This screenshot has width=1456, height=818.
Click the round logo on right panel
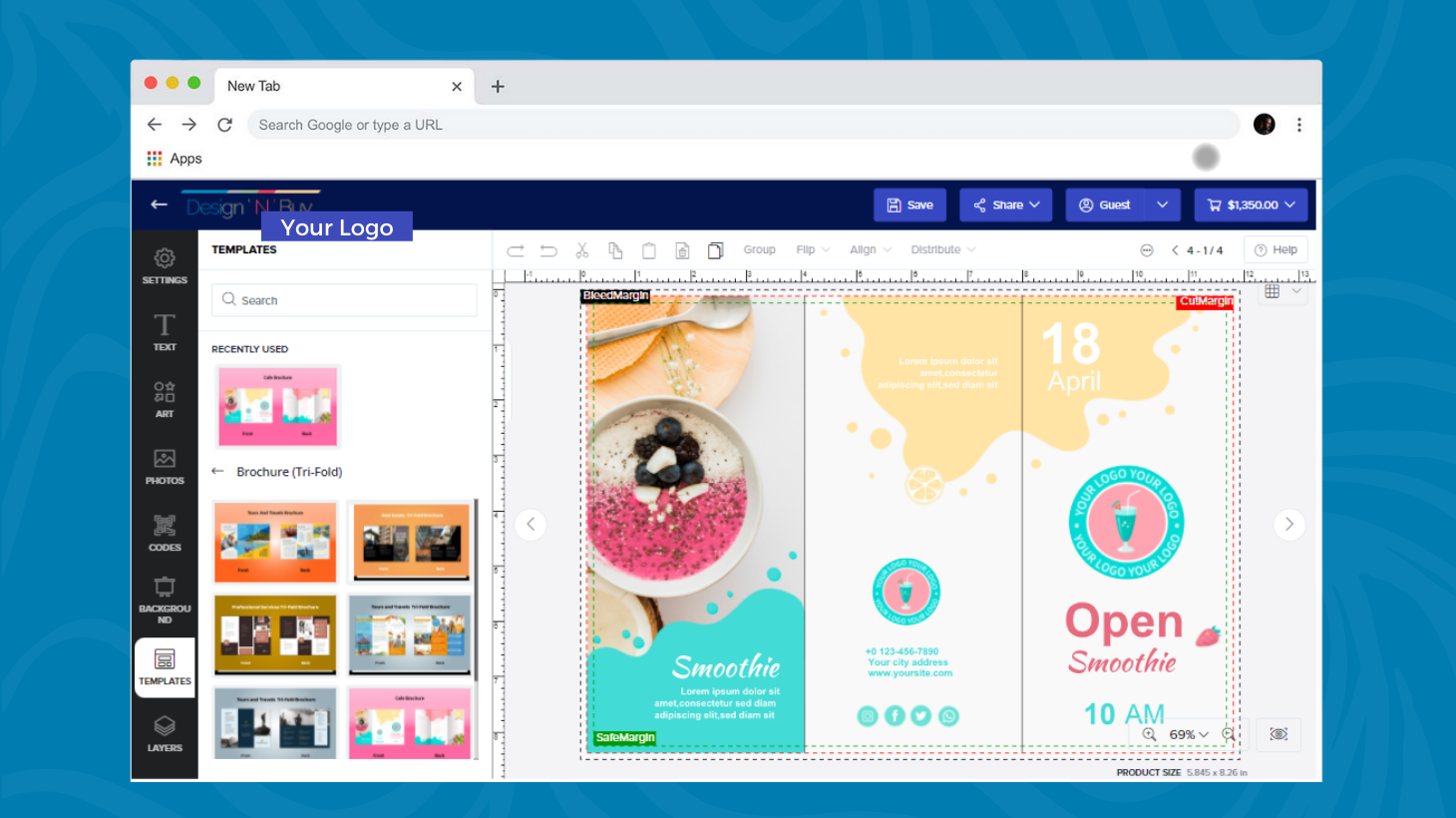(x=1126, y=523)
